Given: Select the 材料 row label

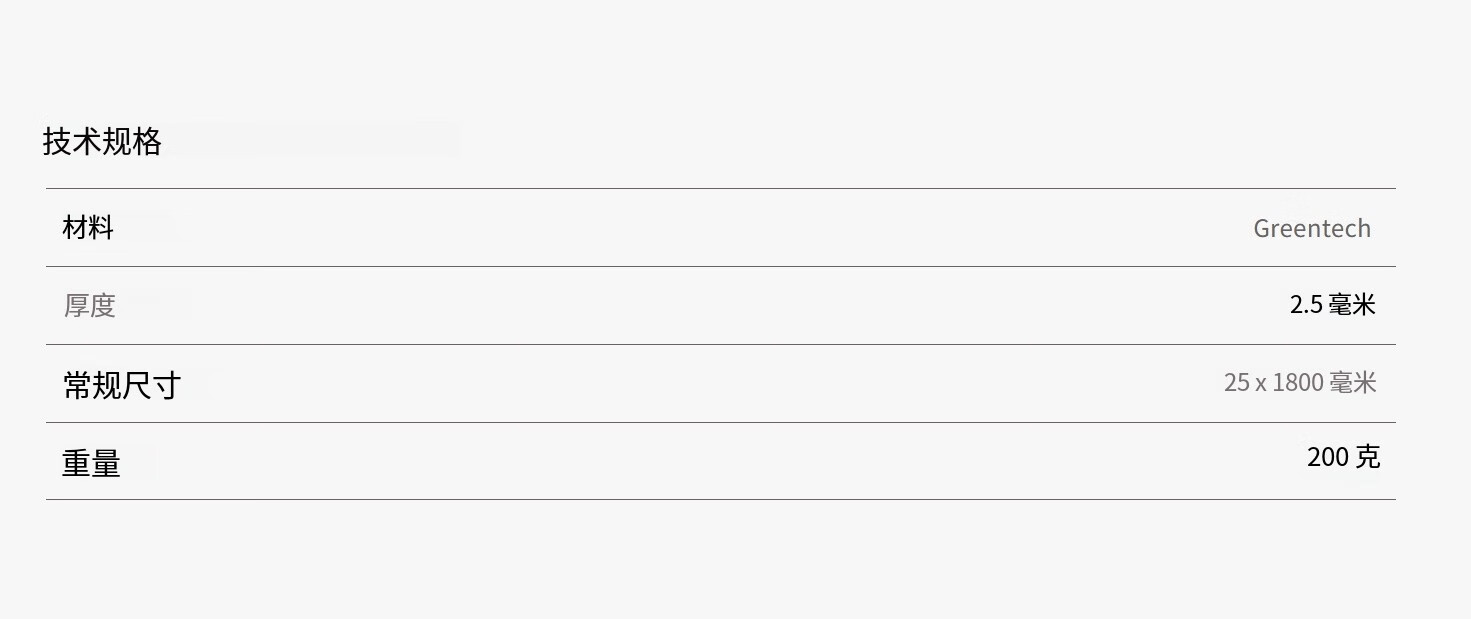Looking at the screenshot, I should click(88, 228).
